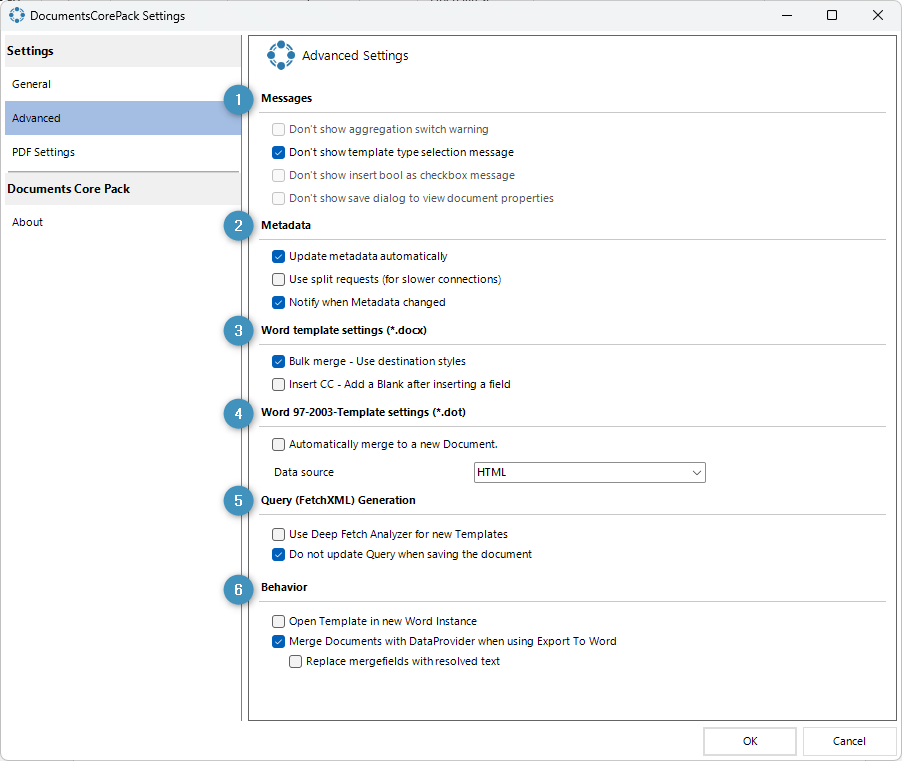The height and width of the screenshot is (761, 902).
Task: Click the 'Advanced Settings' page title
Action: (x=355, y=56)
